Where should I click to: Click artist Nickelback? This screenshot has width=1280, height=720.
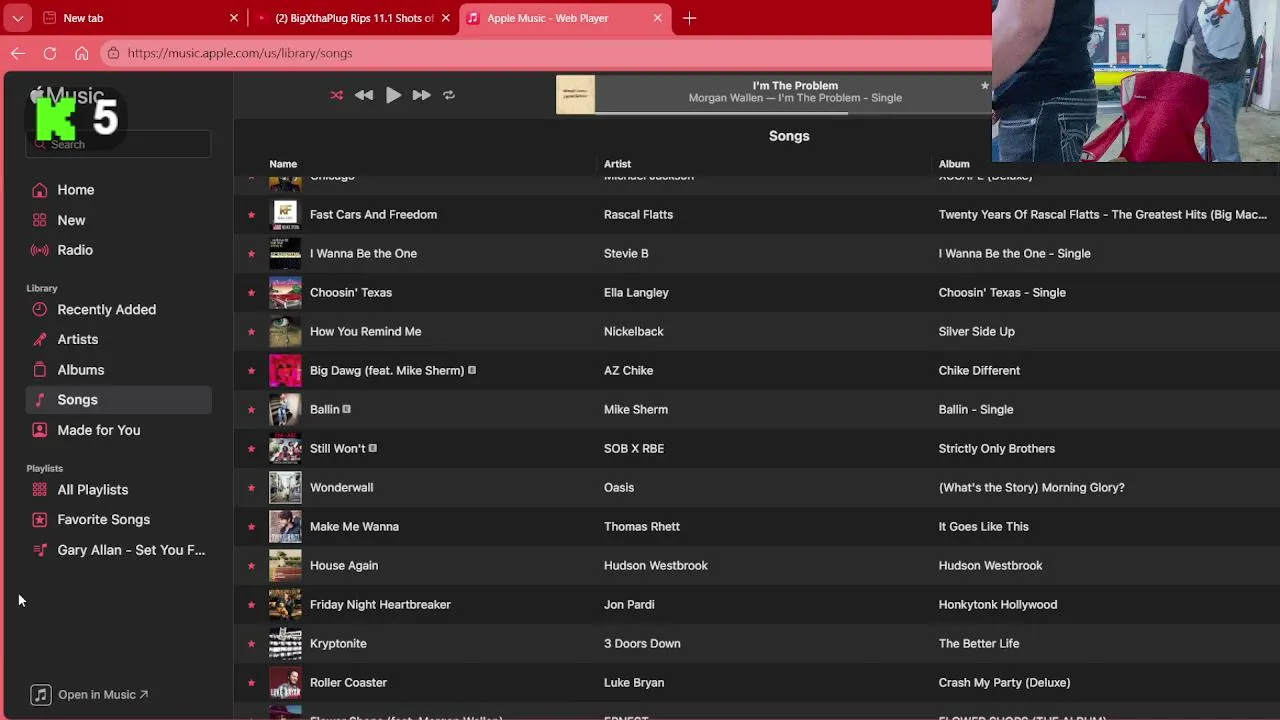[634, 331]
